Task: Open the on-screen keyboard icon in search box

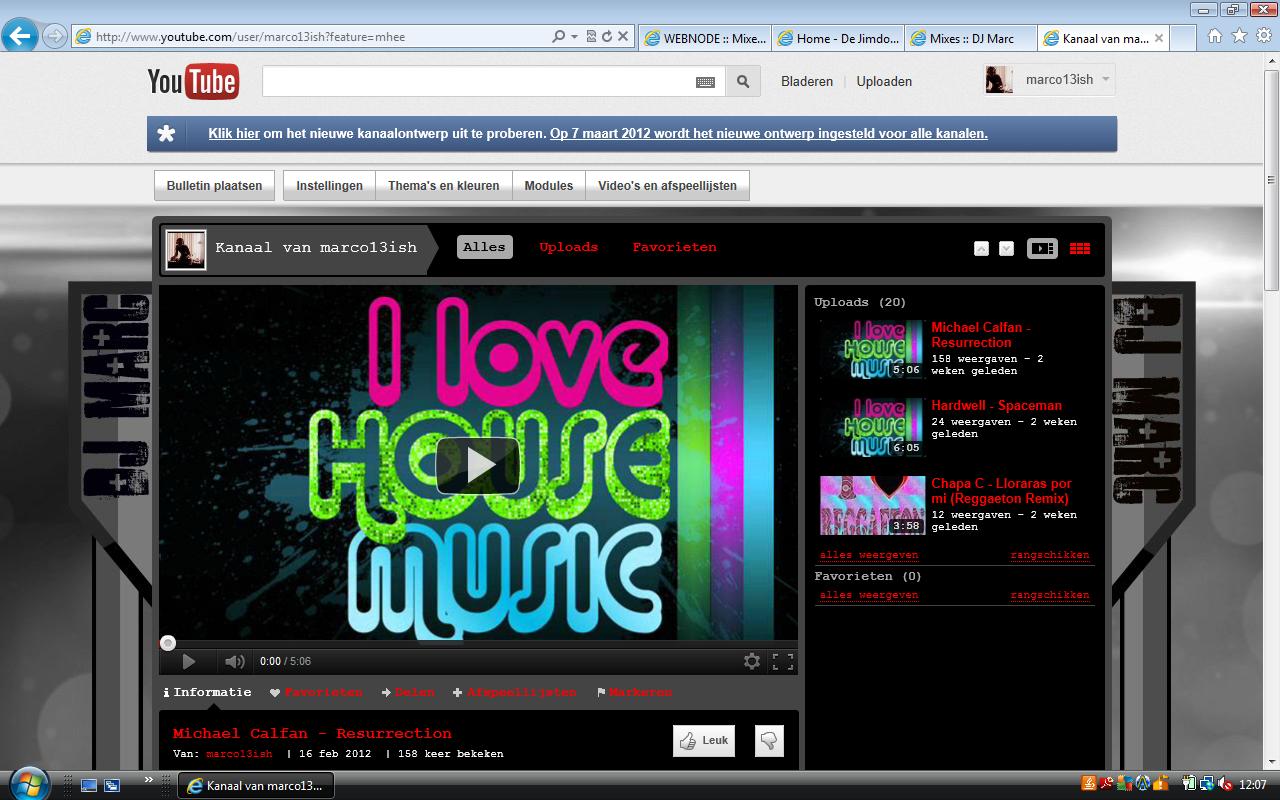Action: 705,82
